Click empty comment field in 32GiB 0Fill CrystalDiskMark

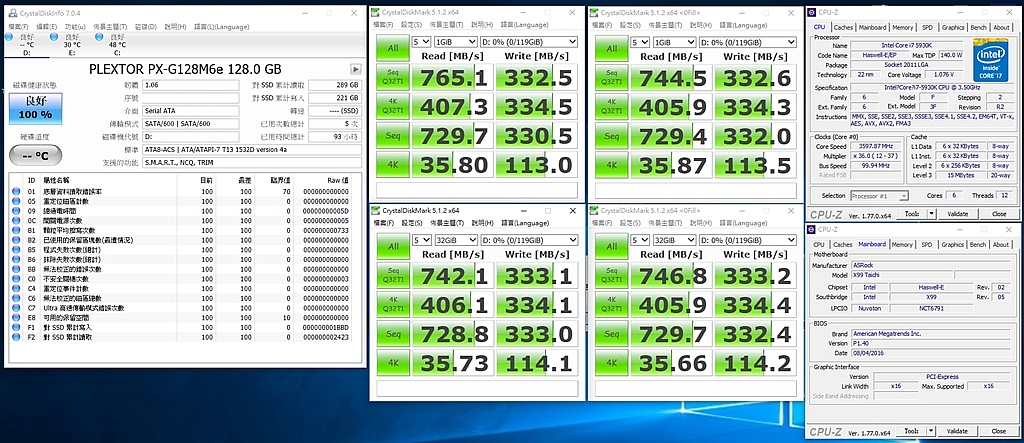(696, 388)
